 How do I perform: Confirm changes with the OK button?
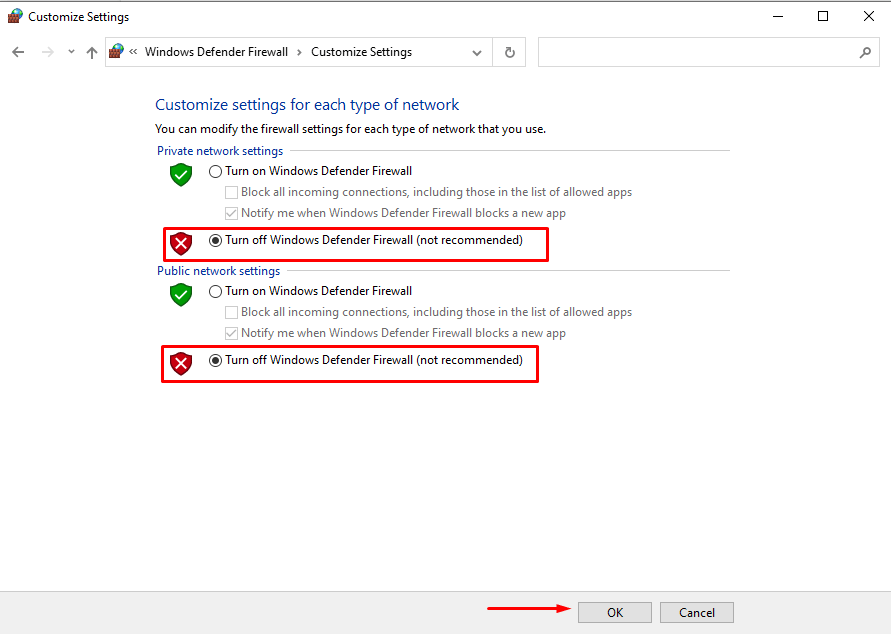coord(614,611)
